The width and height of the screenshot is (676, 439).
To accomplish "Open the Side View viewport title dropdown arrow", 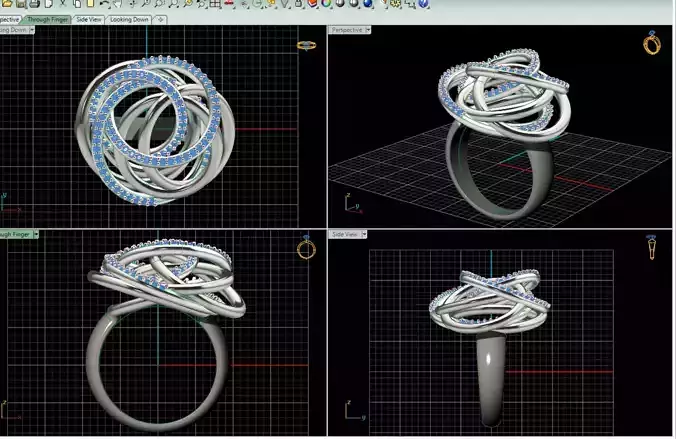I will [364, 234].
